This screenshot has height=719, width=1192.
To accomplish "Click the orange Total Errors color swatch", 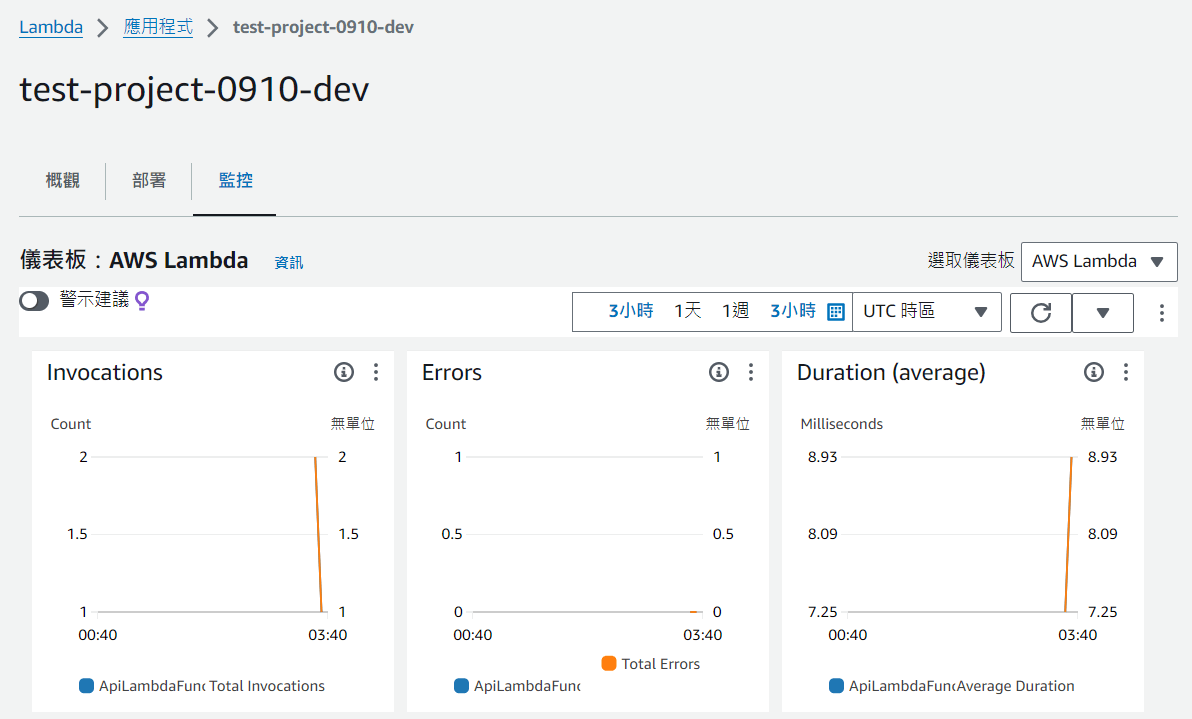I will click(x=609, y=663).
